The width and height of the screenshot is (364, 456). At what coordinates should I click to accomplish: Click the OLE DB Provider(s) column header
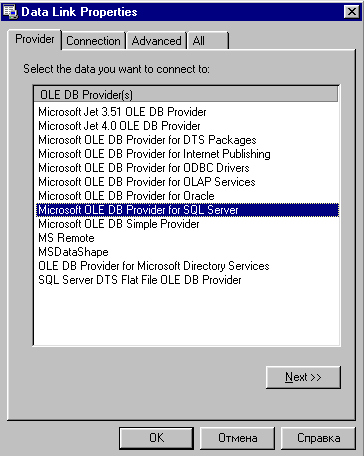[186, 95]
